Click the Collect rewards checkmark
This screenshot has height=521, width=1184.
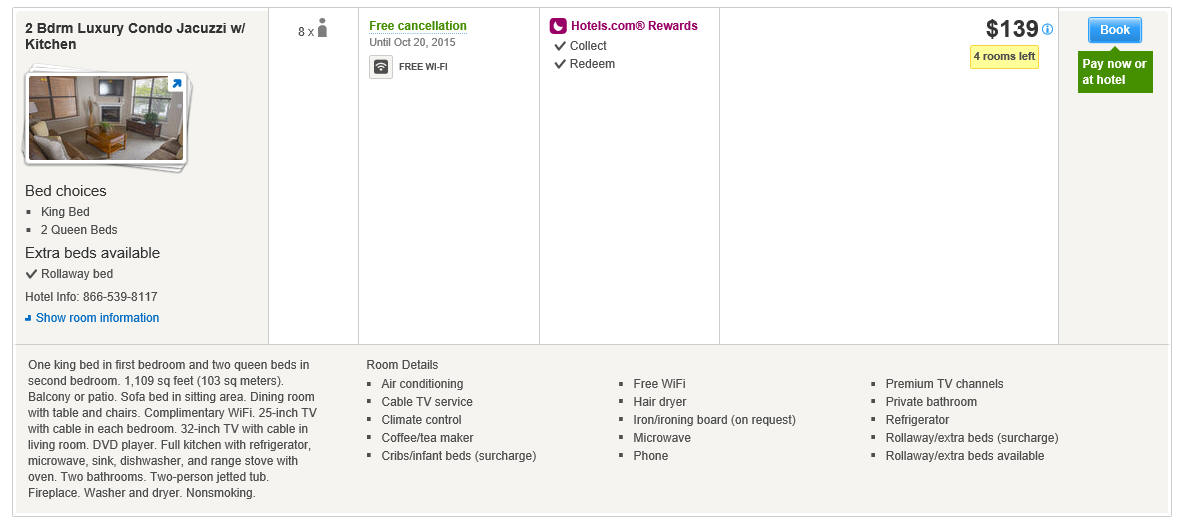(x=560, y=46)
